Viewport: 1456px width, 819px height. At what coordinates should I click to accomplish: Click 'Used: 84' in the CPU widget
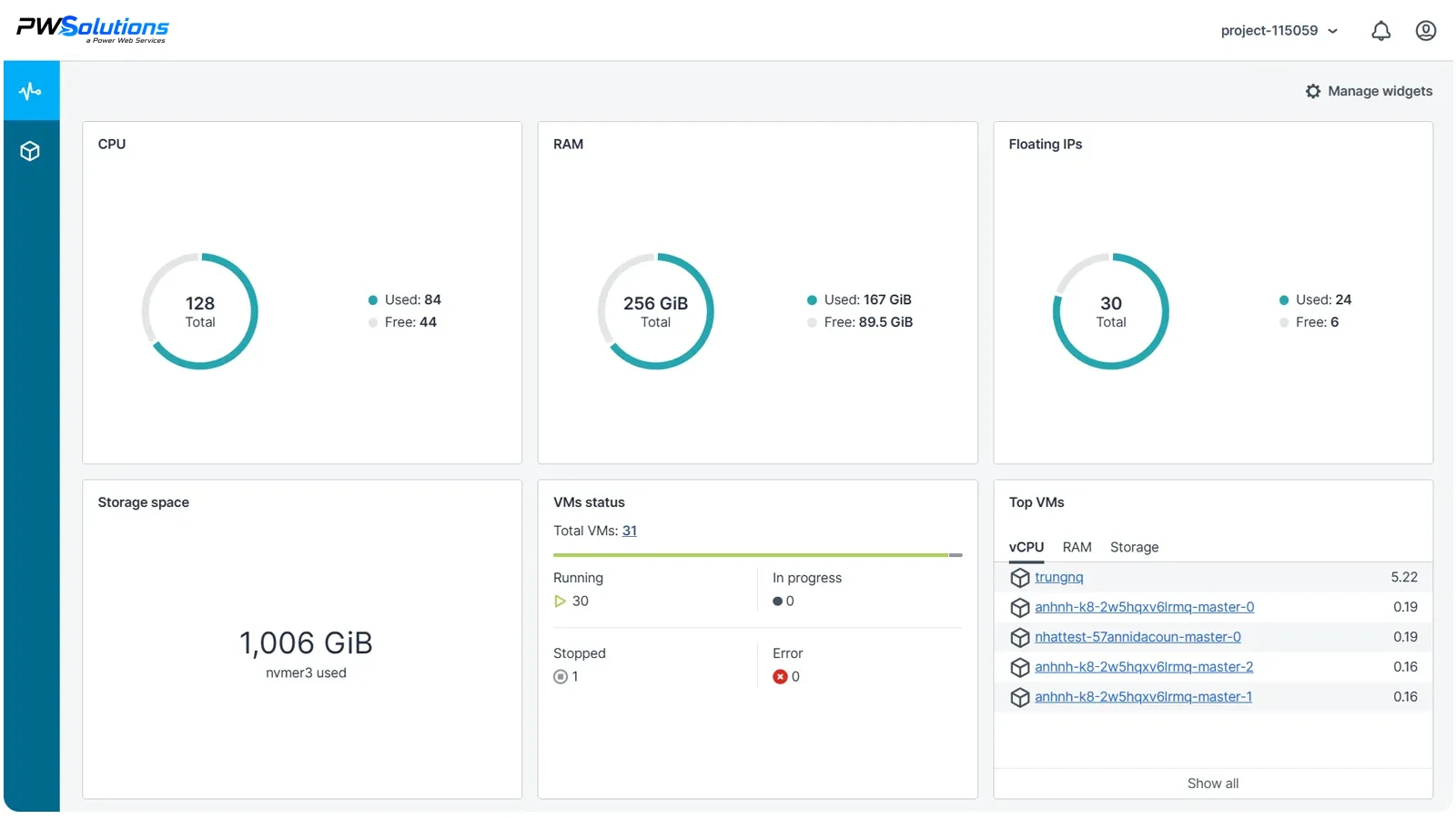[413, 300]
